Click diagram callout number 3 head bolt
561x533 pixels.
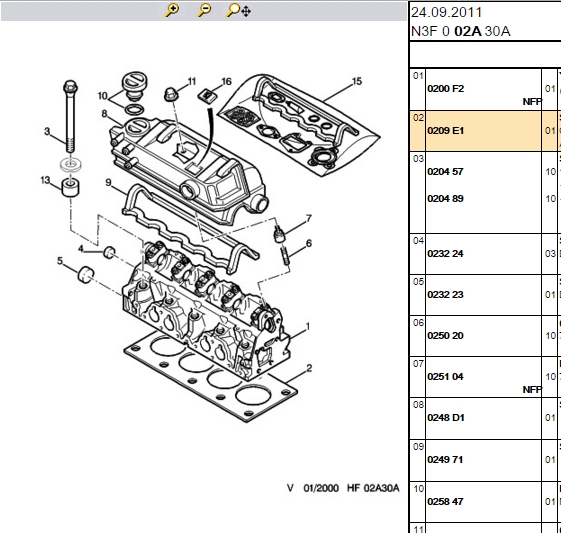[x=47, y=132]
